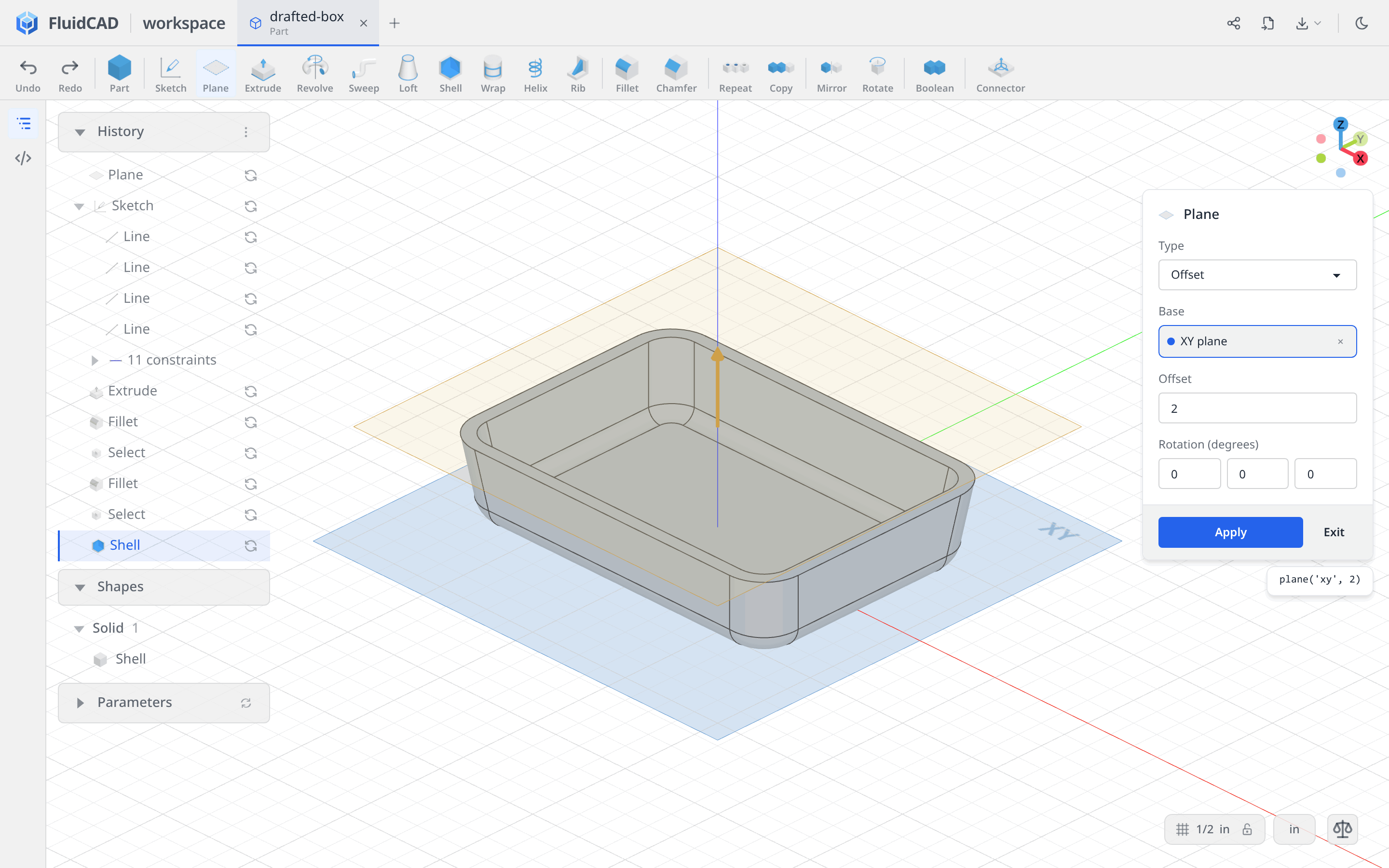The width and height of the screenshot is (1389, 868).
Task: Select the Boolean tool
Action: point(934,74)
